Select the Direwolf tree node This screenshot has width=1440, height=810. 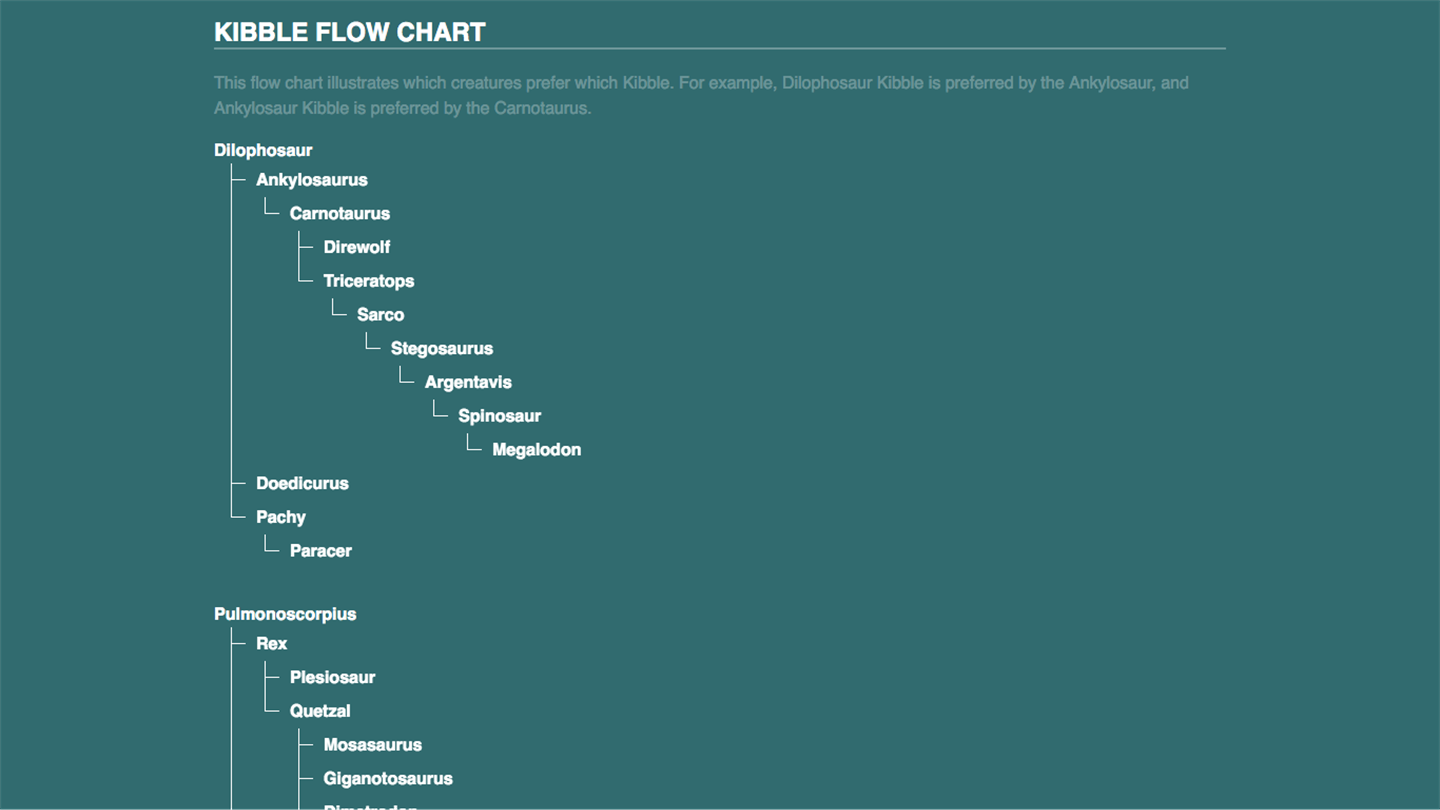pos(356,247)
